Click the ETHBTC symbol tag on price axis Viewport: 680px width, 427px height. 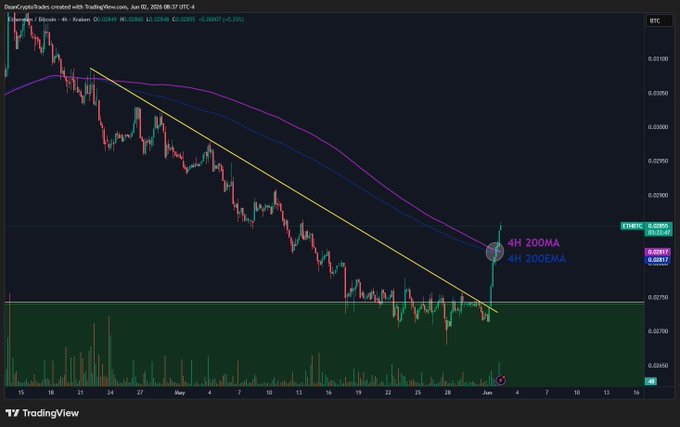coord(632,226)
